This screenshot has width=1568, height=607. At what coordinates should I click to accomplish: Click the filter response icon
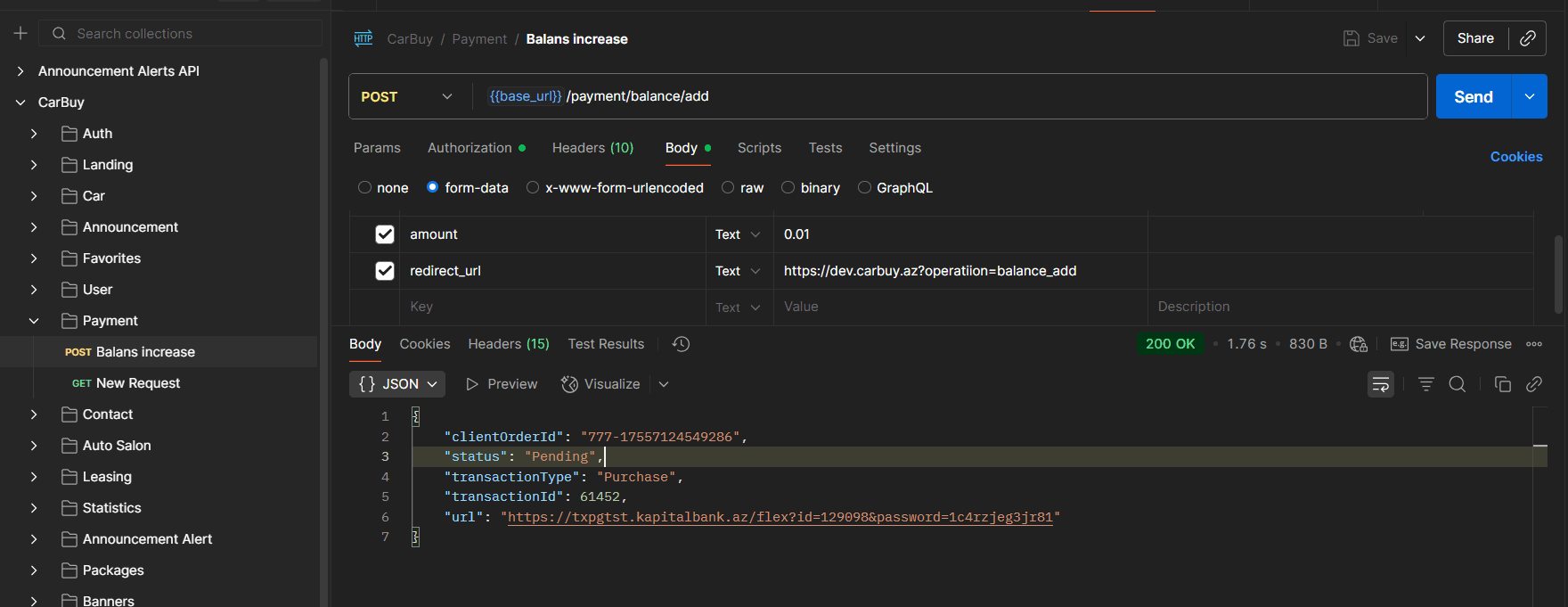pos(1426,384)
